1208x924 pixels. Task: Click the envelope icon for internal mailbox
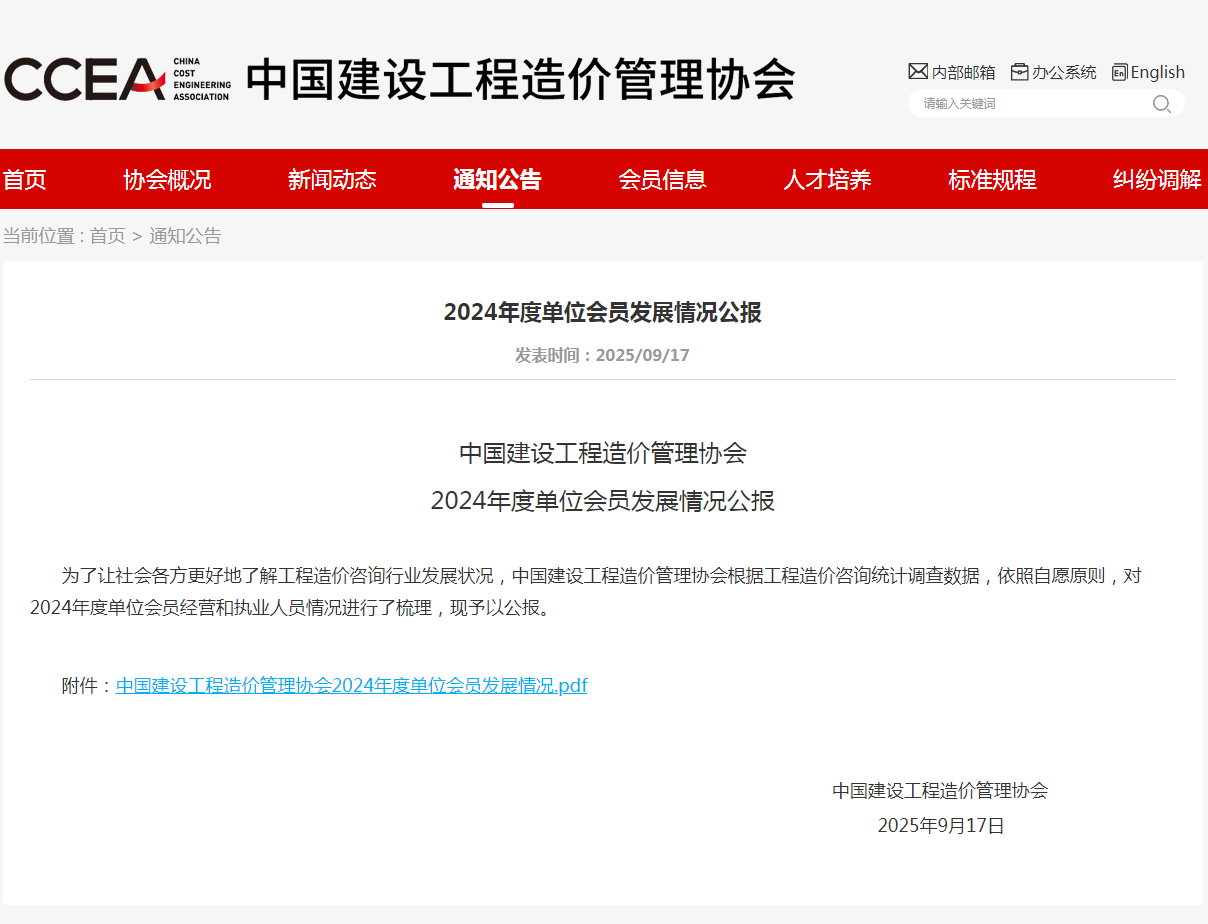[x=917, y=72]
